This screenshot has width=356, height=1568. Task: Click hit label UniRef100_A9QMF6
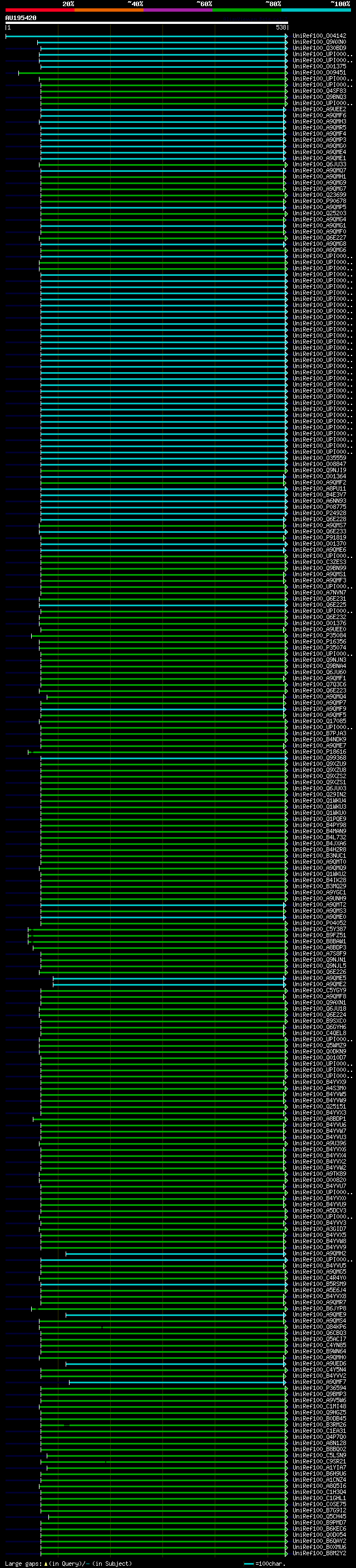pos(319,115)
